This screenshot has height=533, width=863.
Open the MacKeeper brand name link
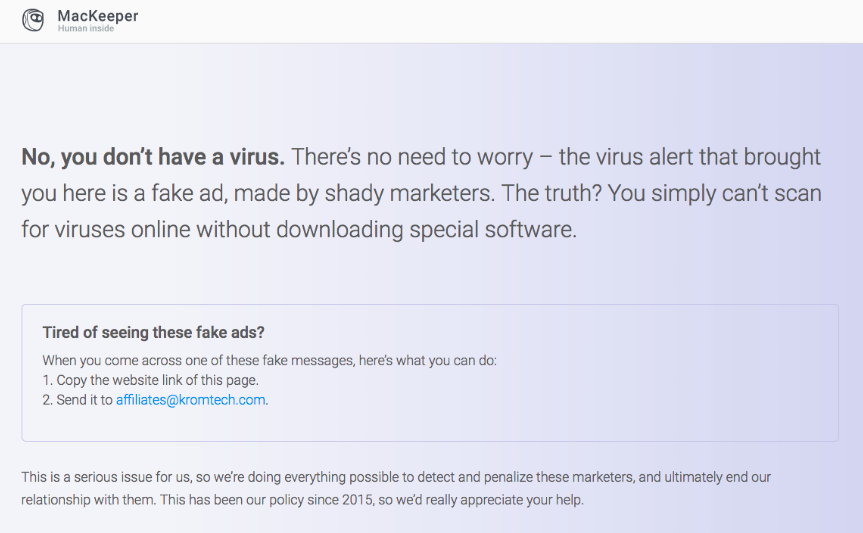pos(98,16)
